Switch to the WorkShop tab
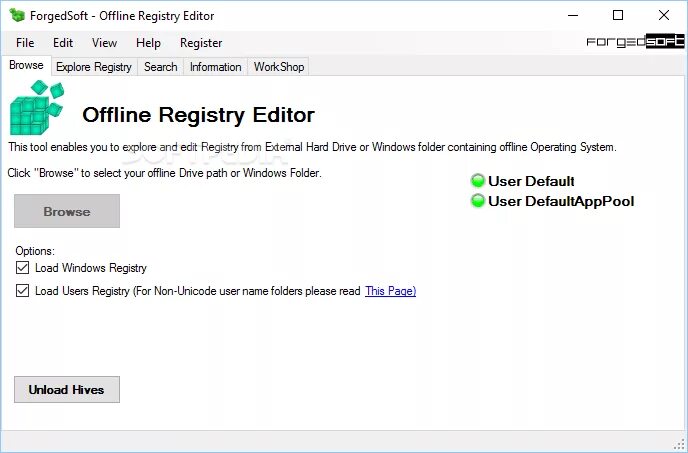The image size is (688, 453). (279, 67)
